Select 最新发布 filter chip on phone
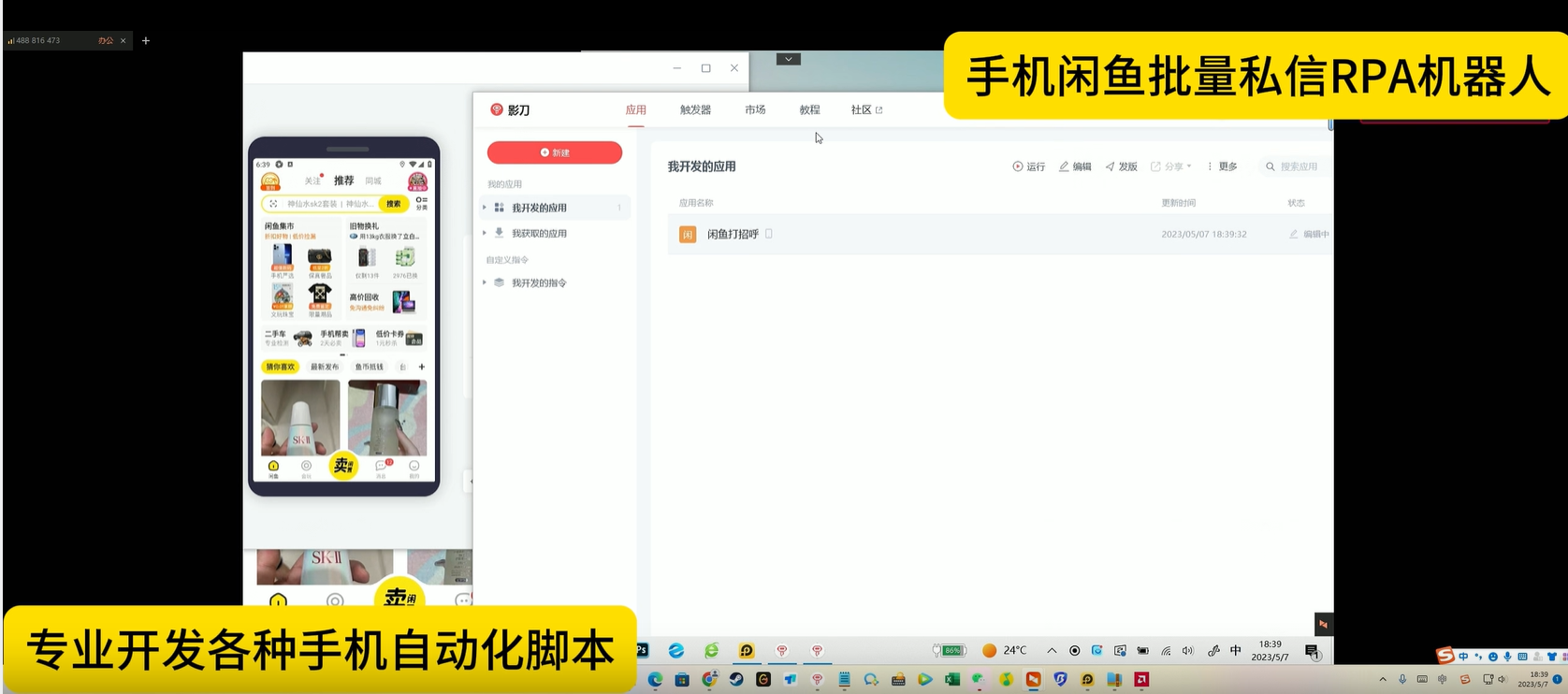This screenshot has width=1568, height=694. point(325,367)
